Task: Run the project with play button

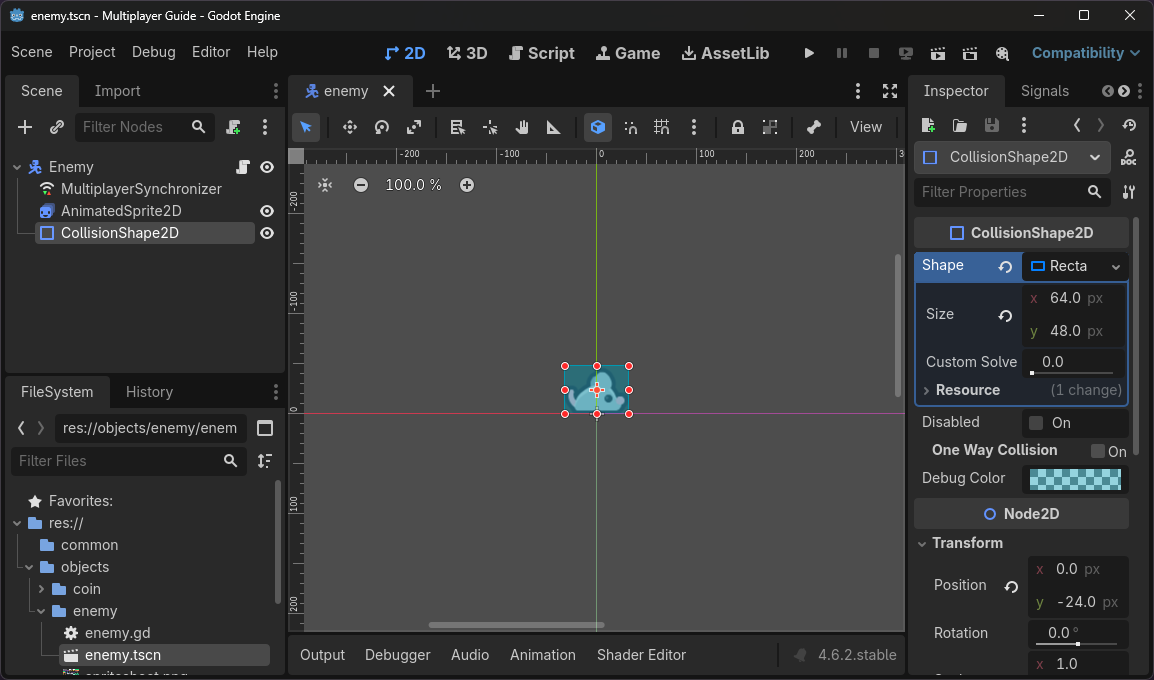Action: point(809,53)
